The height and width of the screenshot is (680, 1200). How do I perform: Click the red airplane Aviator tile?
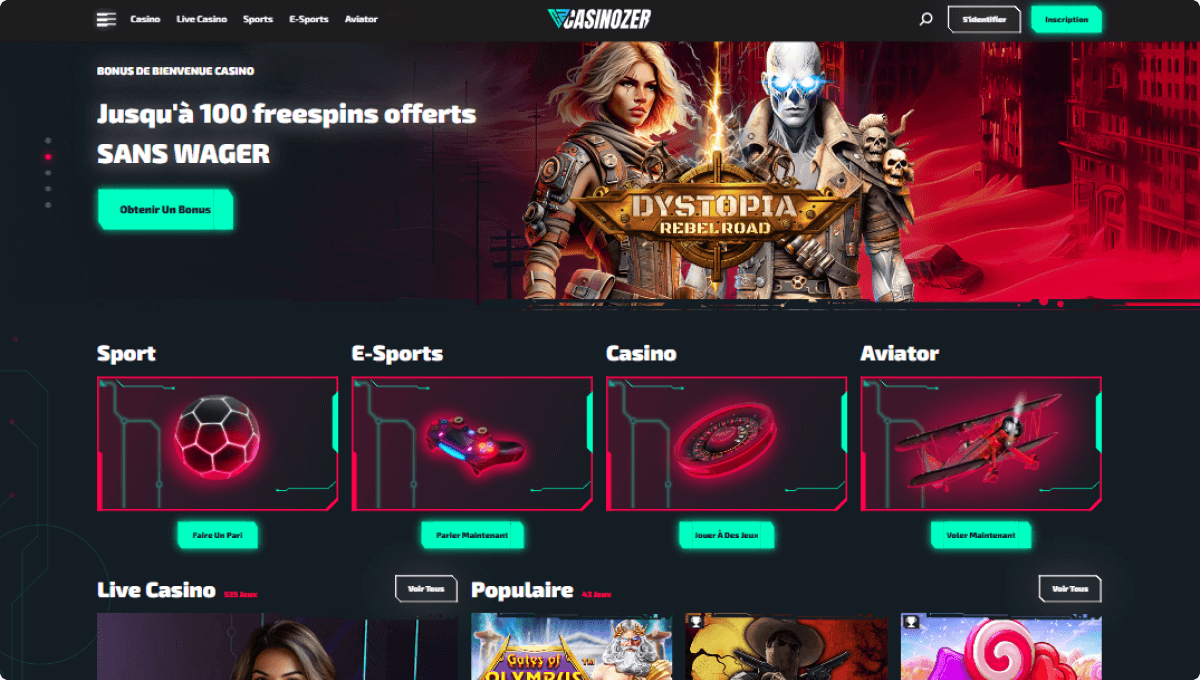981,443
